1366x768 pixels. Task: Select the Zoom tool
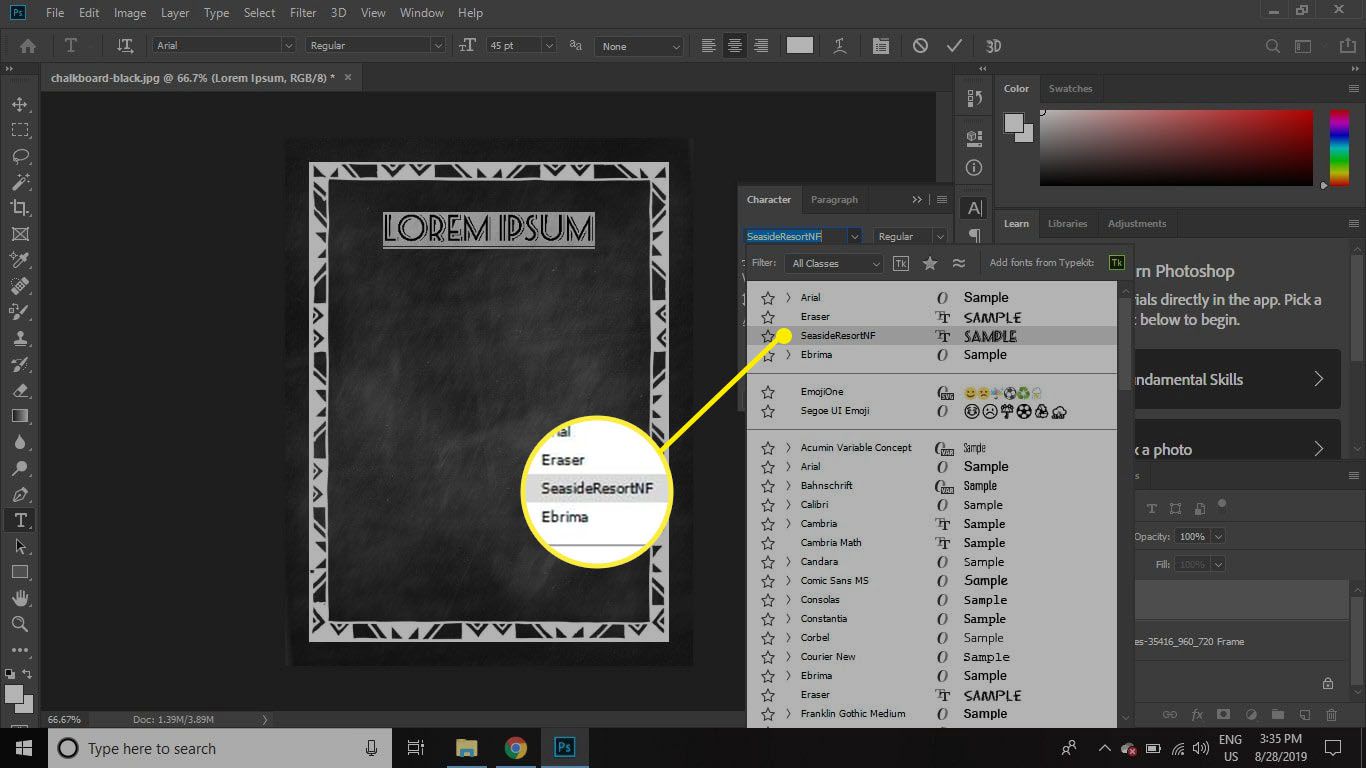point(20,624)
